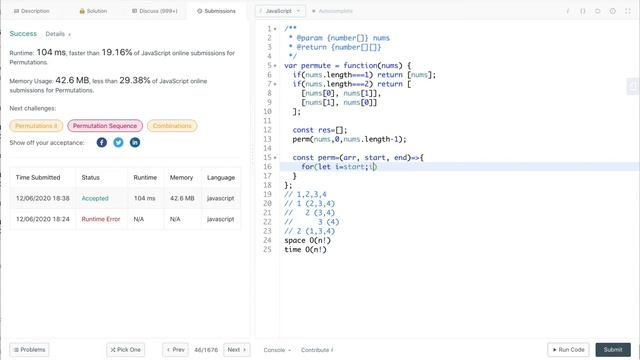The image size is (640, 360).
Task: Click code line 'const res=[];'
Action: (x=320, y=130)
